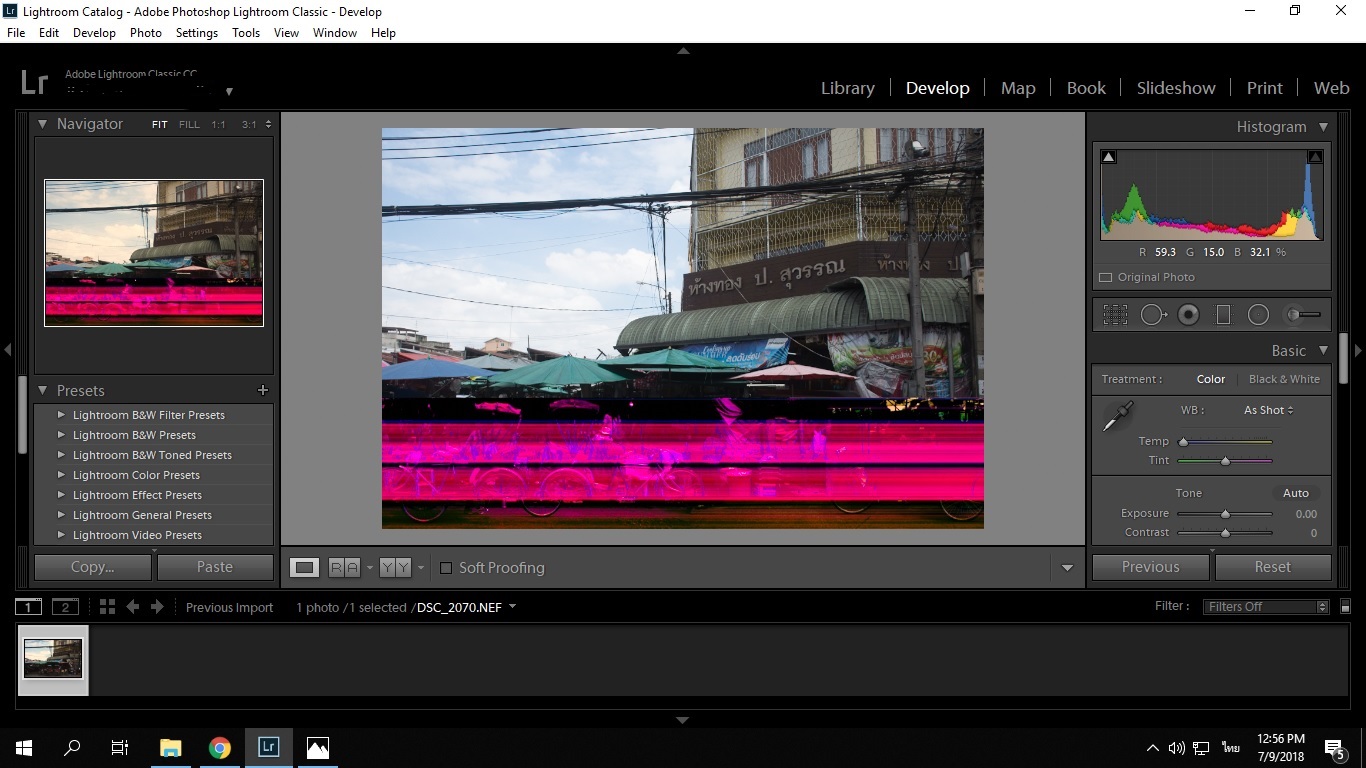Choose the Red Eye Correction tool
1366x768 pixels.
(1188, 315)
